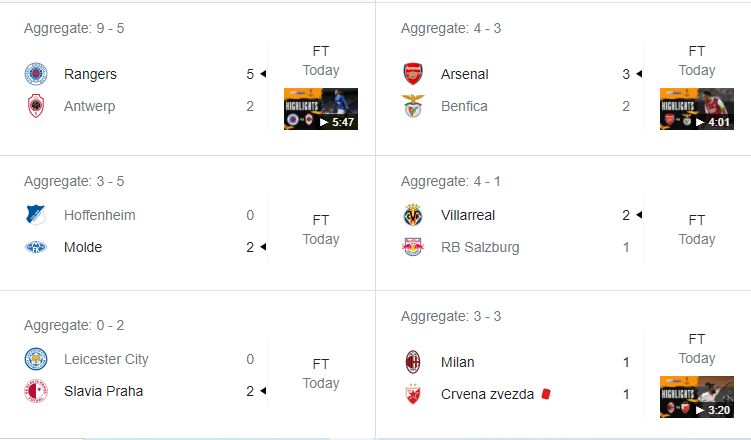
Task: Play Milan vs Crvena zvezda highlights
Action: (x=697, y=397)
